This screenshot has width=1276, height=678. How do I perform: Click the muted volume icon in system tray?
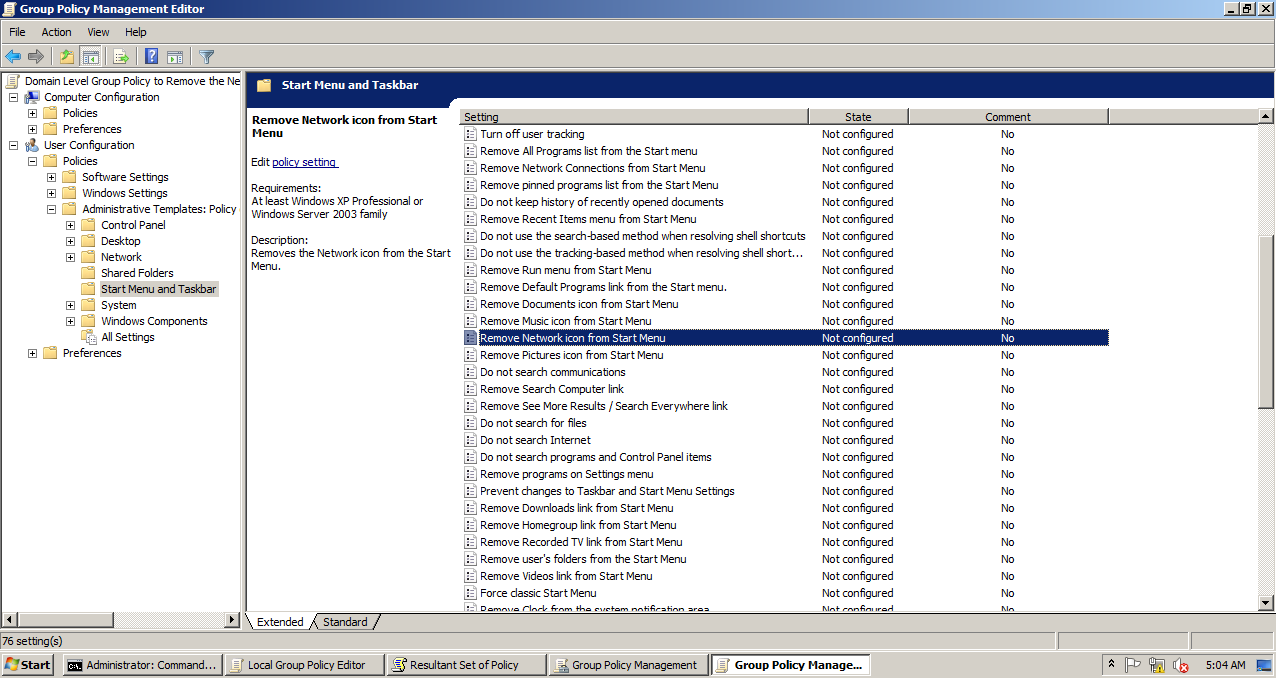click(x=1181, y=664)
